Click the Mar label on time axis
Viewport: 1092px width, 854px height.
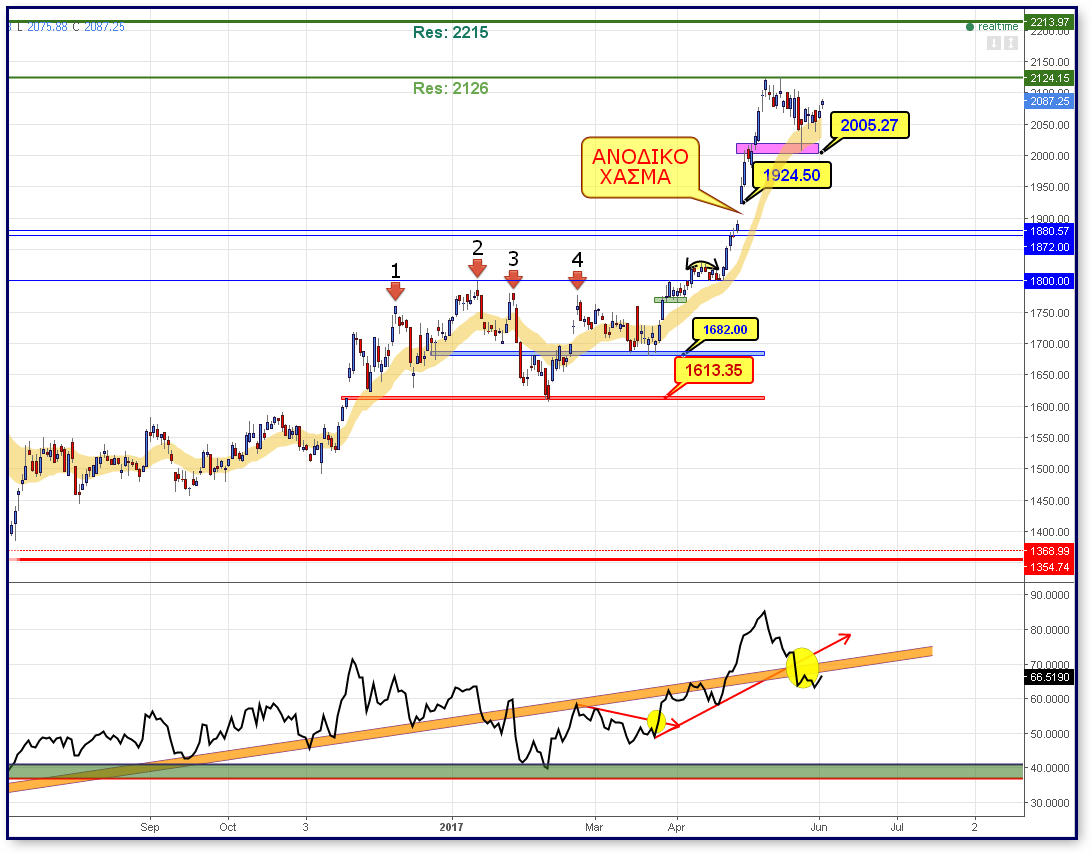594,827
